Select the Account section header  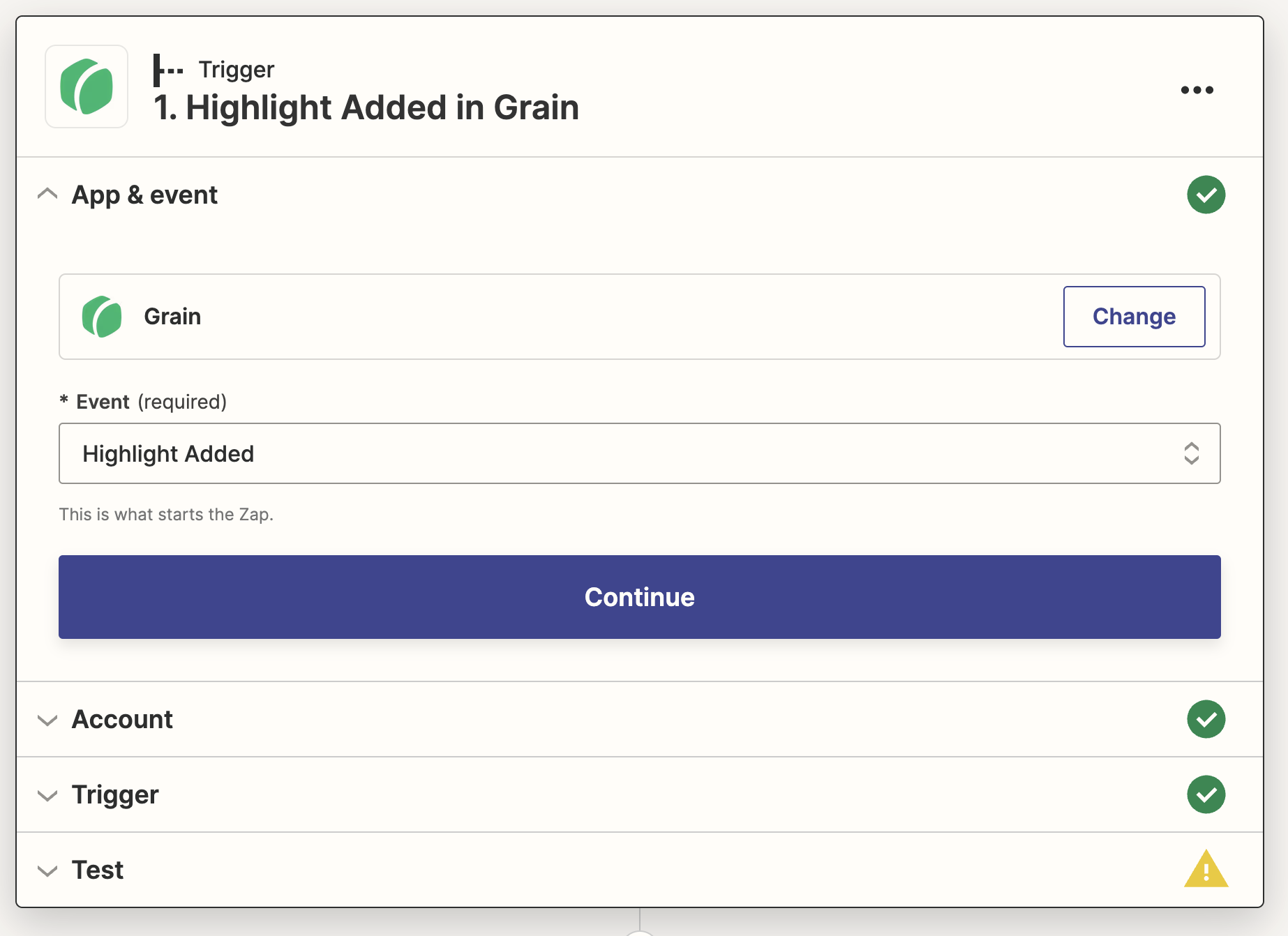click(122, 719)
